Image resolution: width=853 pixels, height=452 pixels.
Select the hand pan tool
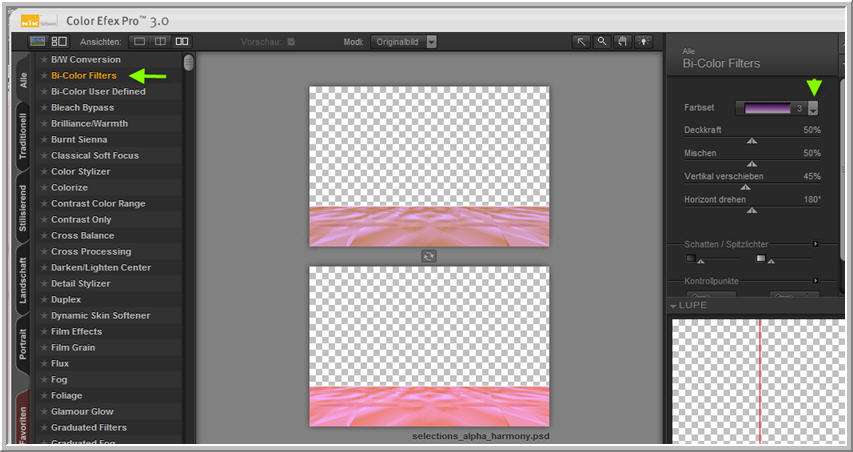coord(622,41)
